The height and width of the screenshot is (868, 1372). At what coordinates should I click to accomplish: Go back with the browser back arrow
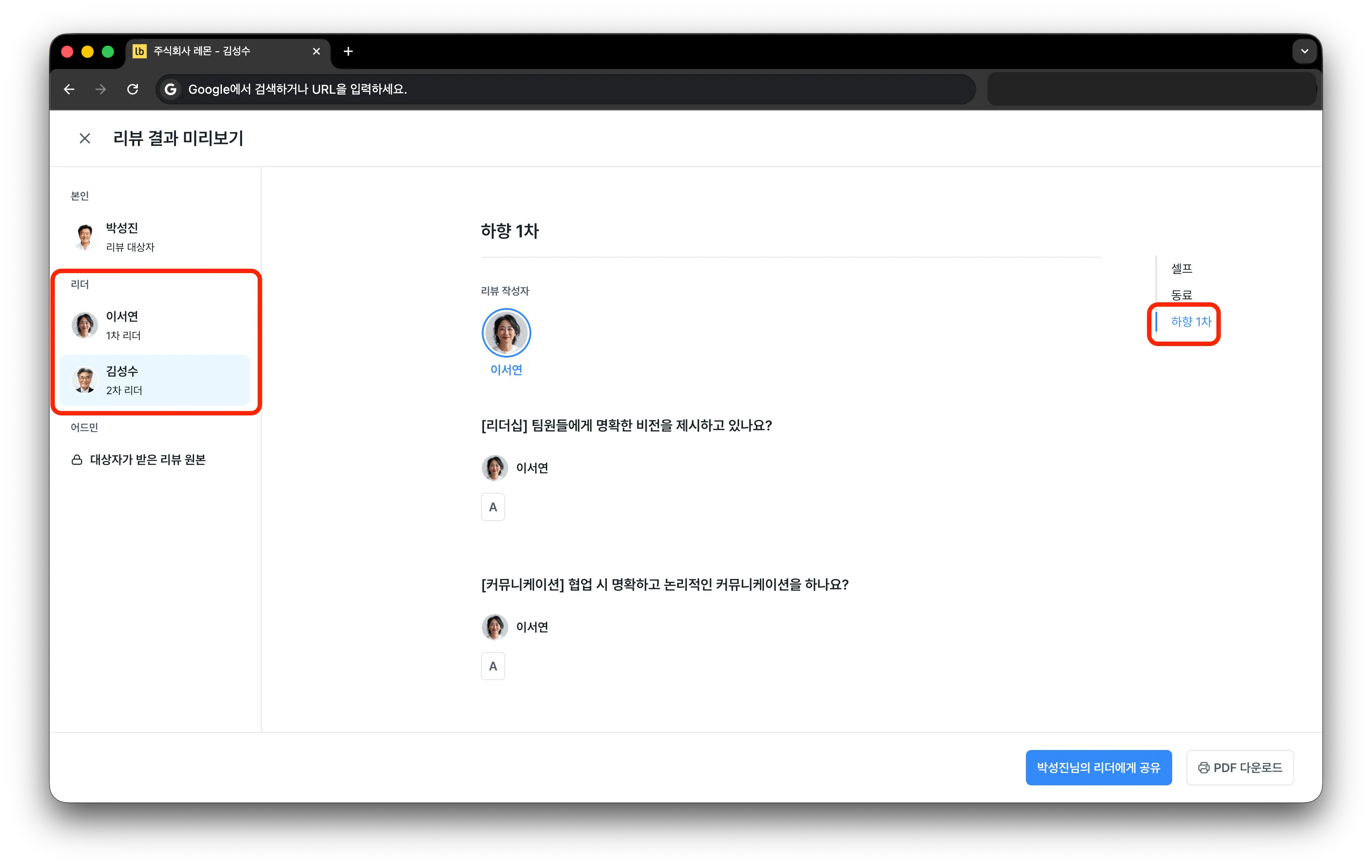coord(69,89)
